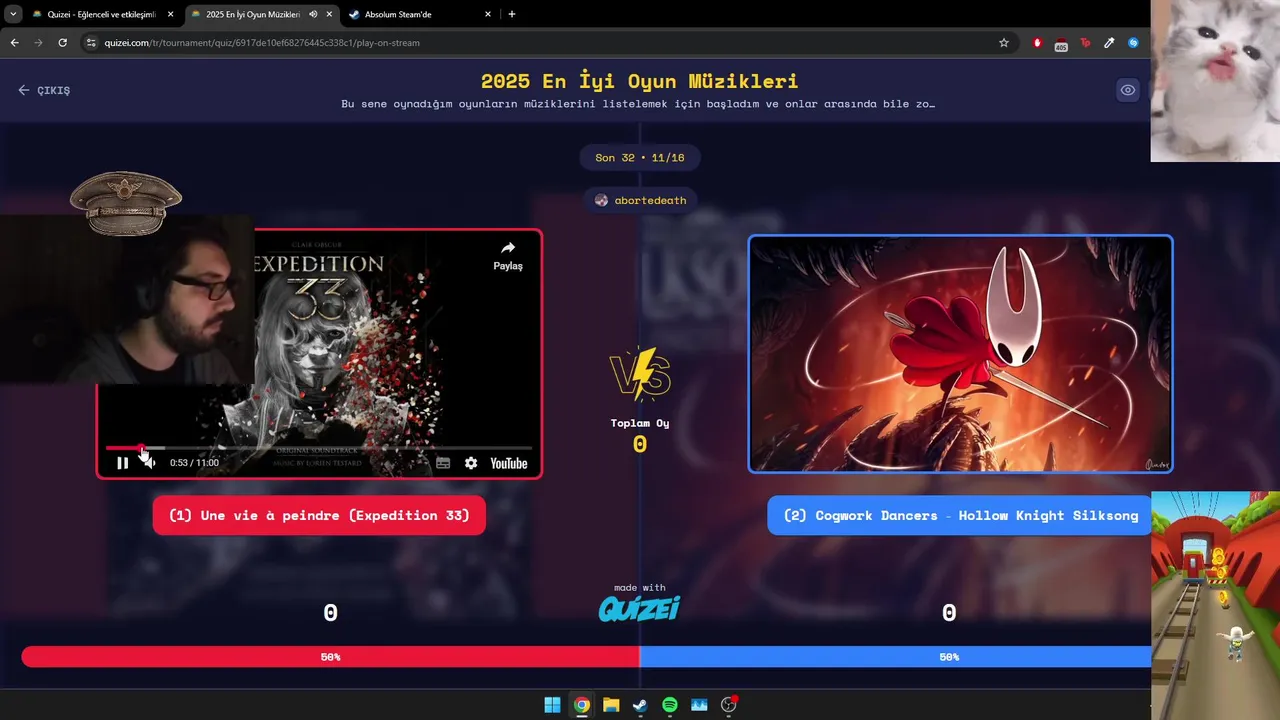
Task: Open the abortedeath creator link
Action: (x=640, y=200)
